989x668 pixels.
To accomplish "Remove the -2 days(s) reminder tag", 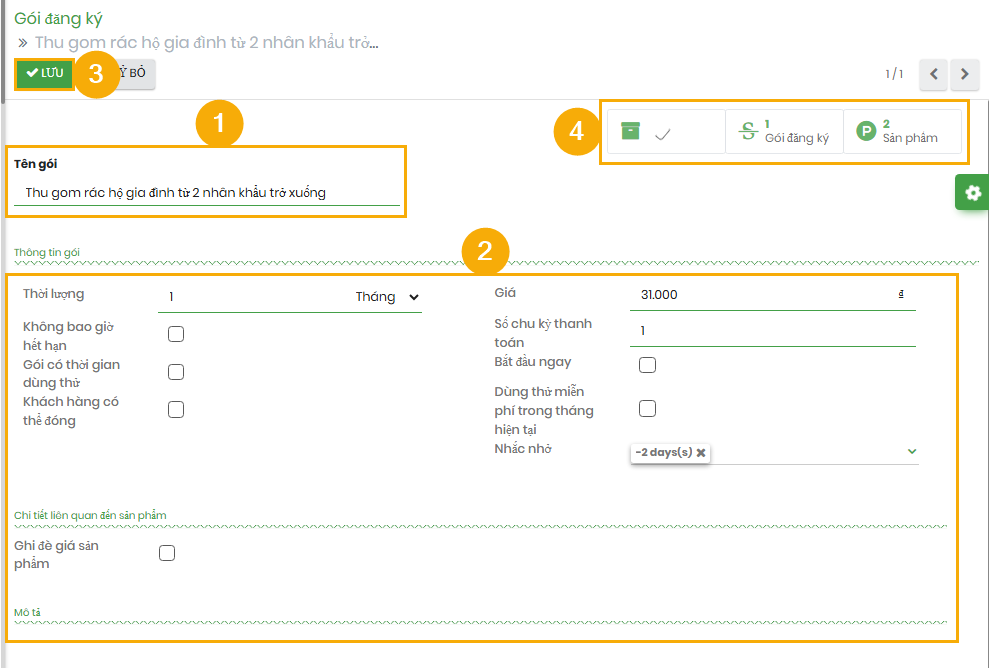I will (701, 452).
